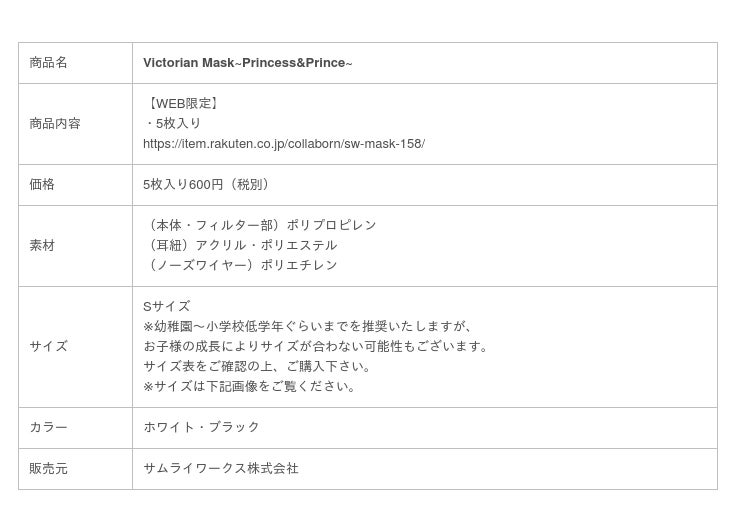This screenshot has height=530, width=740.
Task: Click the 5枚入り600円 price text
Action: point(208,185)
